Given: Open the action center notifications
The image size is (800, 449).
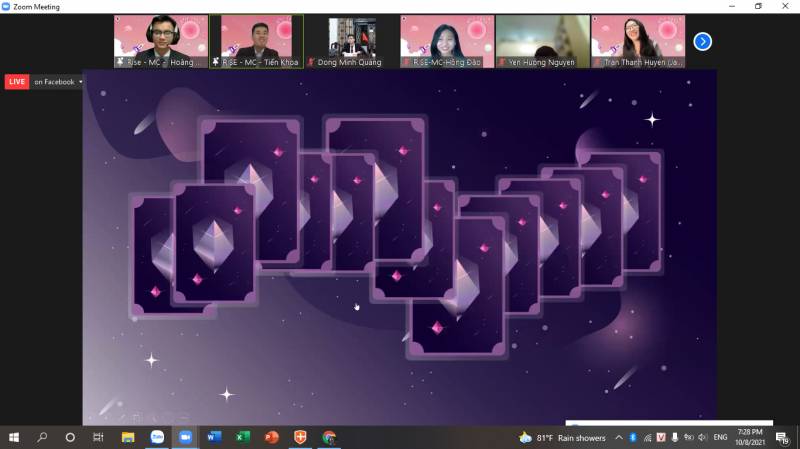Looking at the screenshot, I should click(782, 437).
